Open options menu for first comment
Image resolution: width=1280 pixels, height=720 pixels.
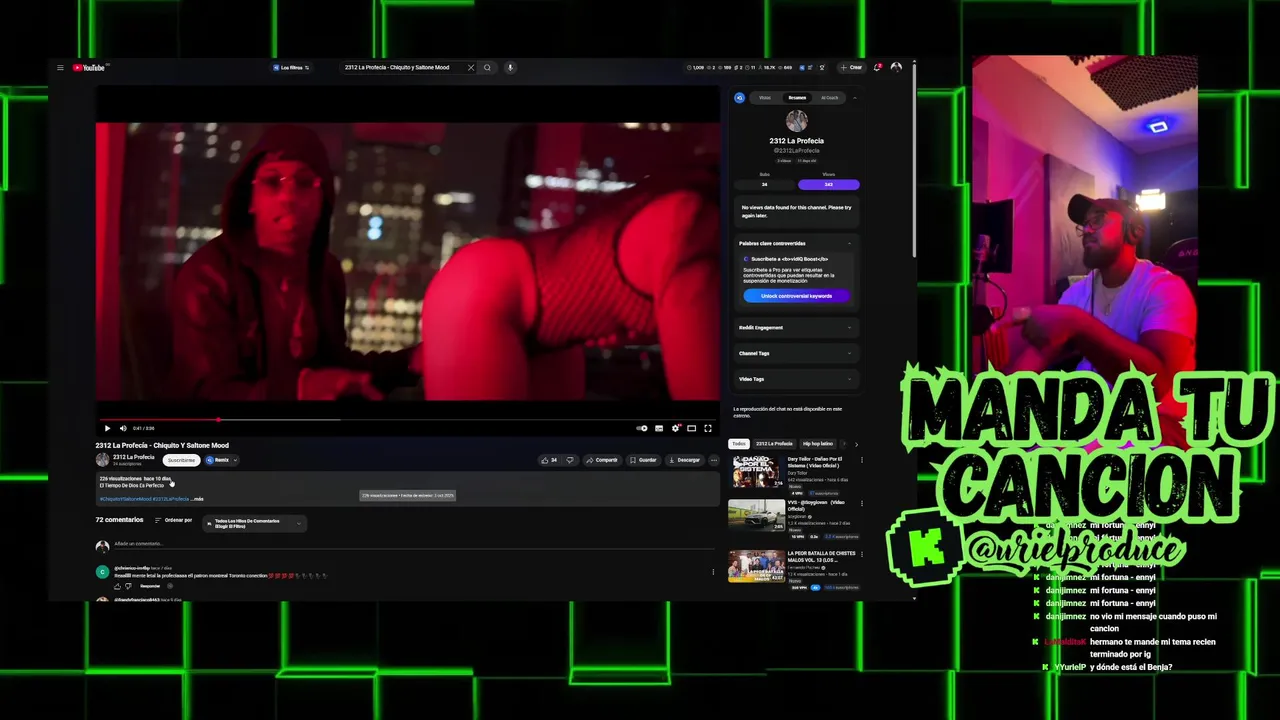click(713, 572)
